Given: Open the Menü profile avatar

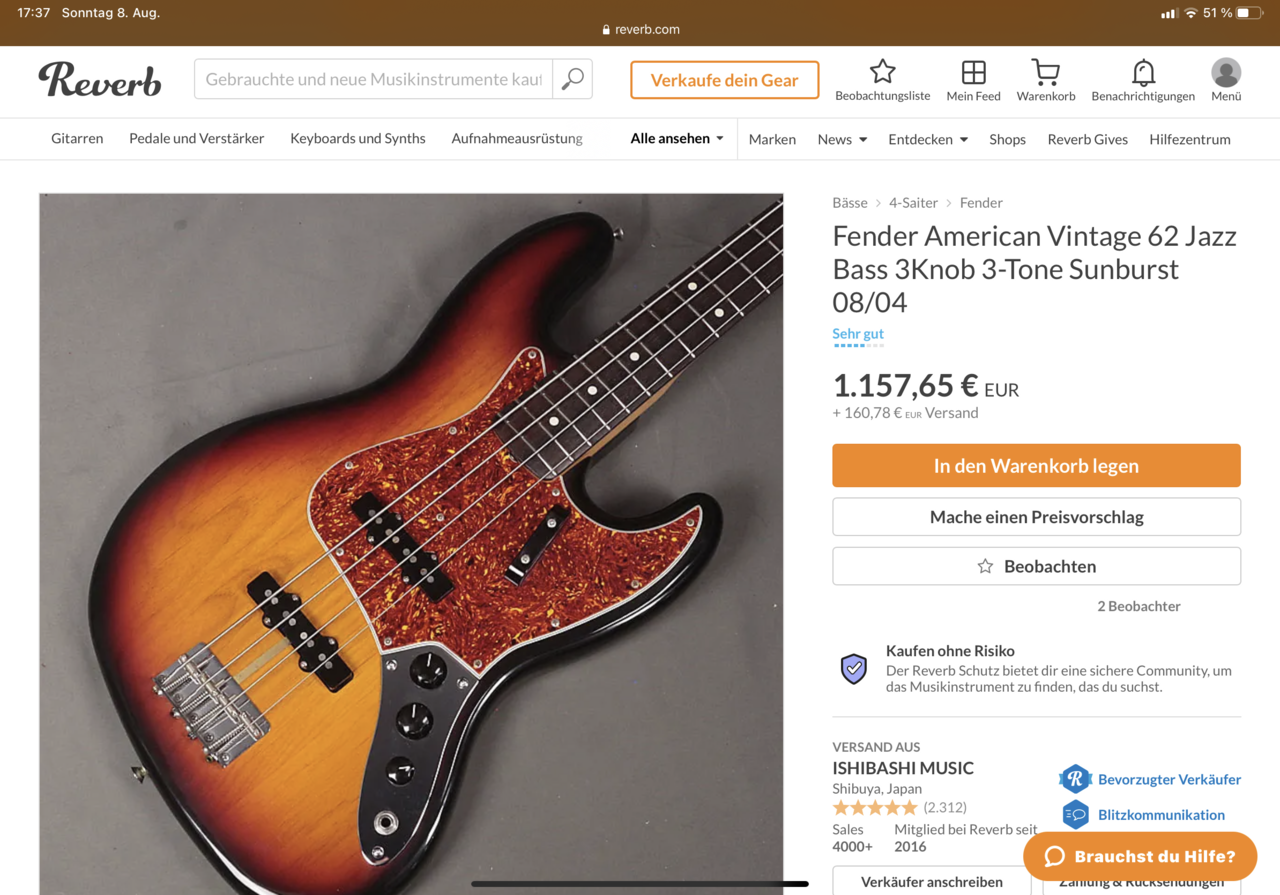Looking at the screenshot, I should 1226,72.
